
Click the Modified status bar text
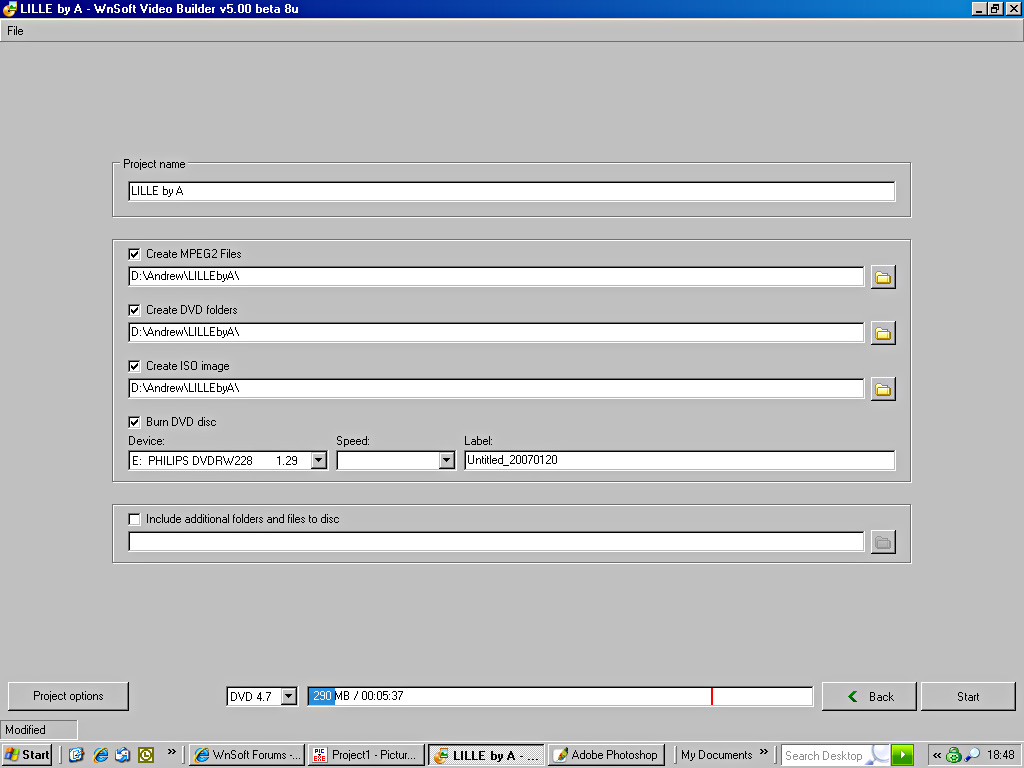point(25,729)
